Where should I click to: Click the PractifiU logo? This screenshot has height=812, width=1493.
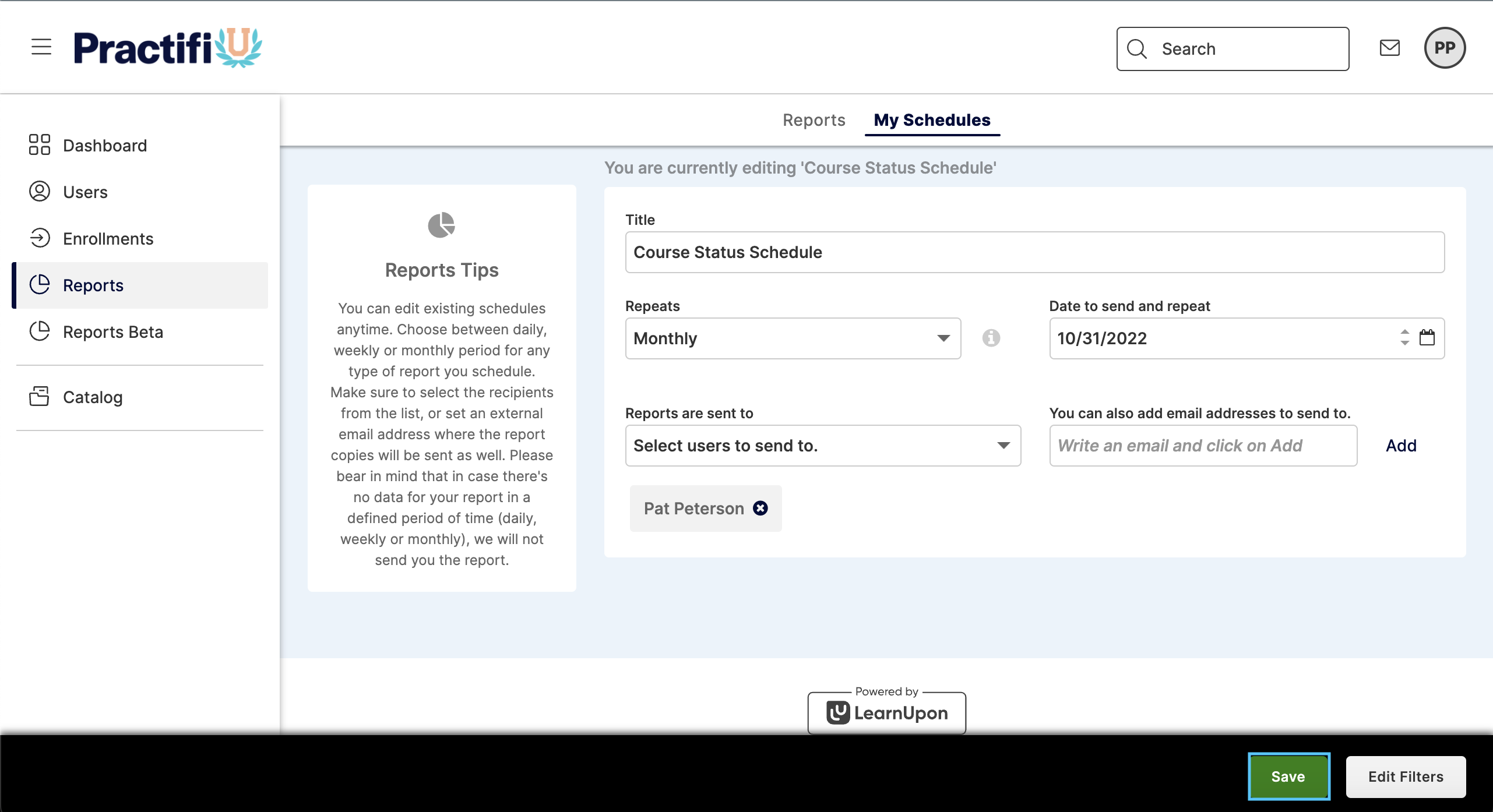coord(168,48)
